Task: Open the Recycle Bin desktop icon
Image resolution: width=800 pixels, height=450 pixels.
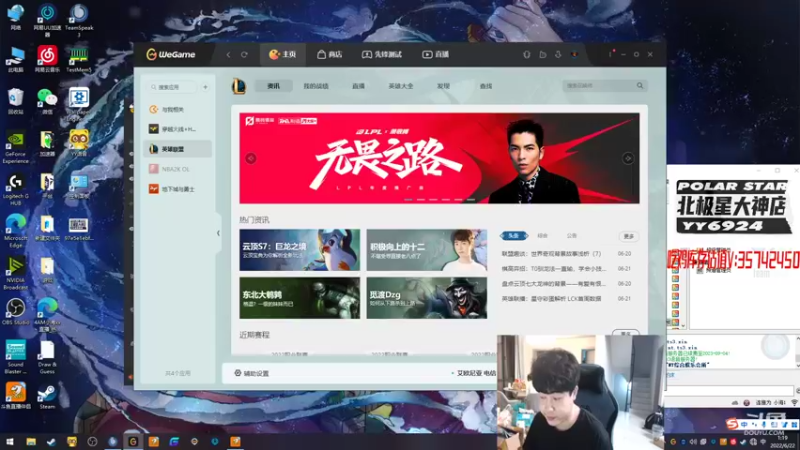Action: (x=15, y=101)
